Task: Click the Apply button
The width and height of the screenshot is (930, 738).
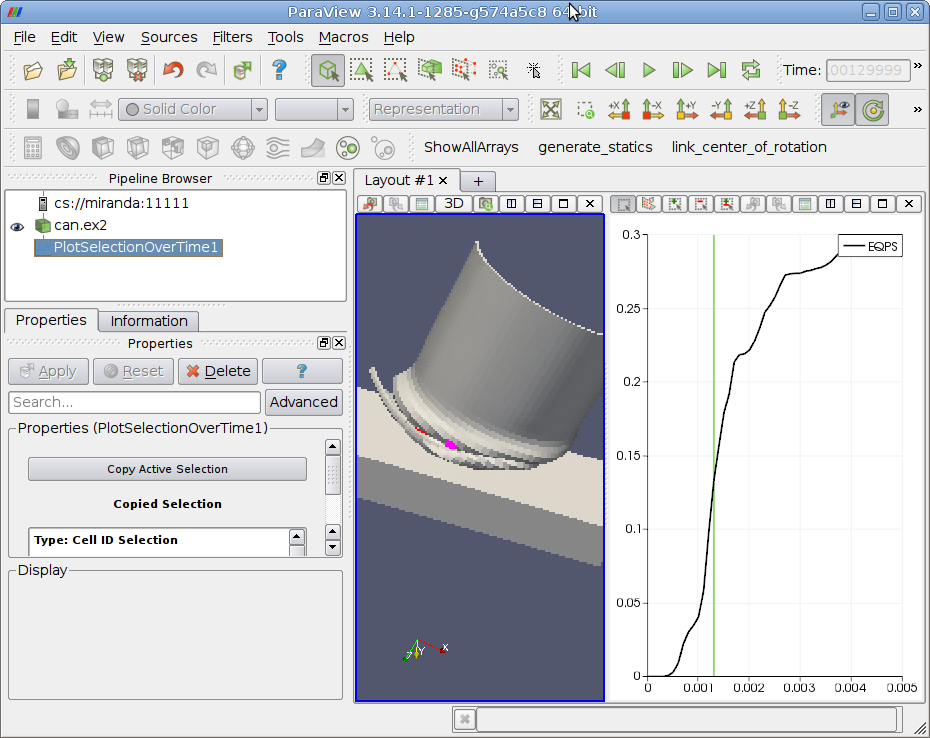Action: [49, 371]
